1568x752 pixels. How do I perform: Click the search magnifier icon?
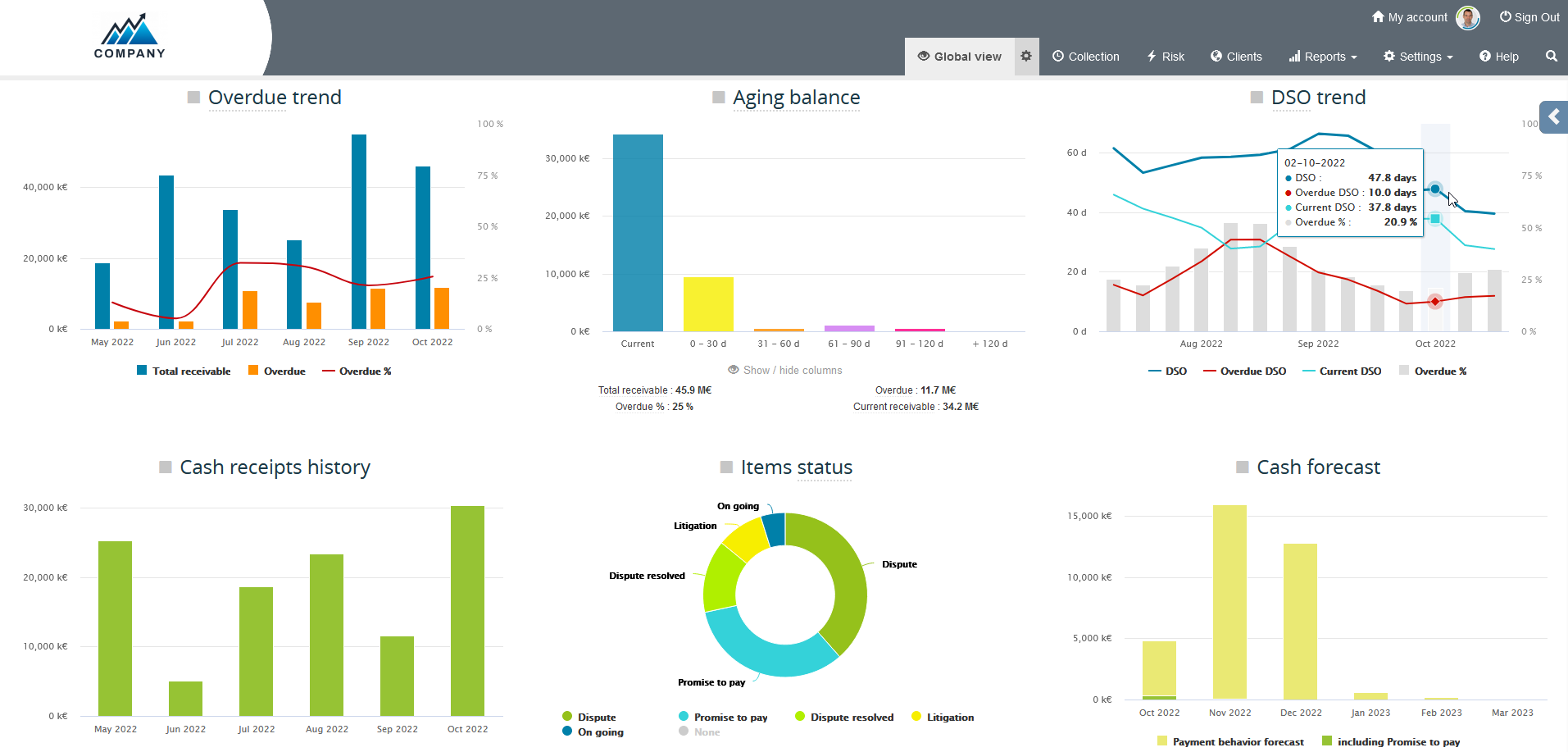coord(1551,57)
